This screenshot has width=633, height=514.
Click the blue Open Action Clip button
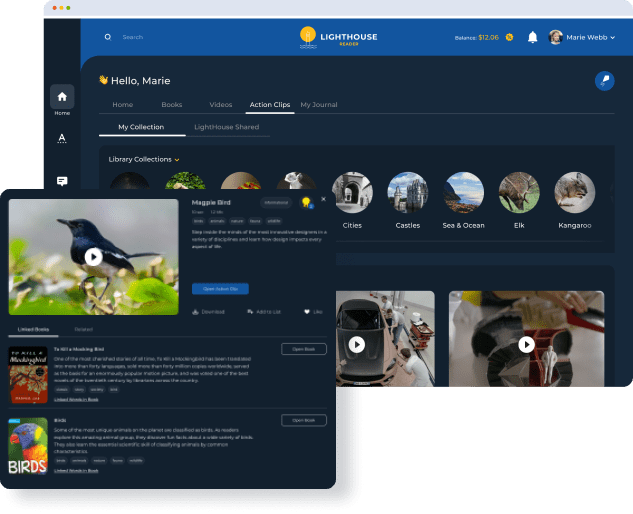click(x=220, y=288)
